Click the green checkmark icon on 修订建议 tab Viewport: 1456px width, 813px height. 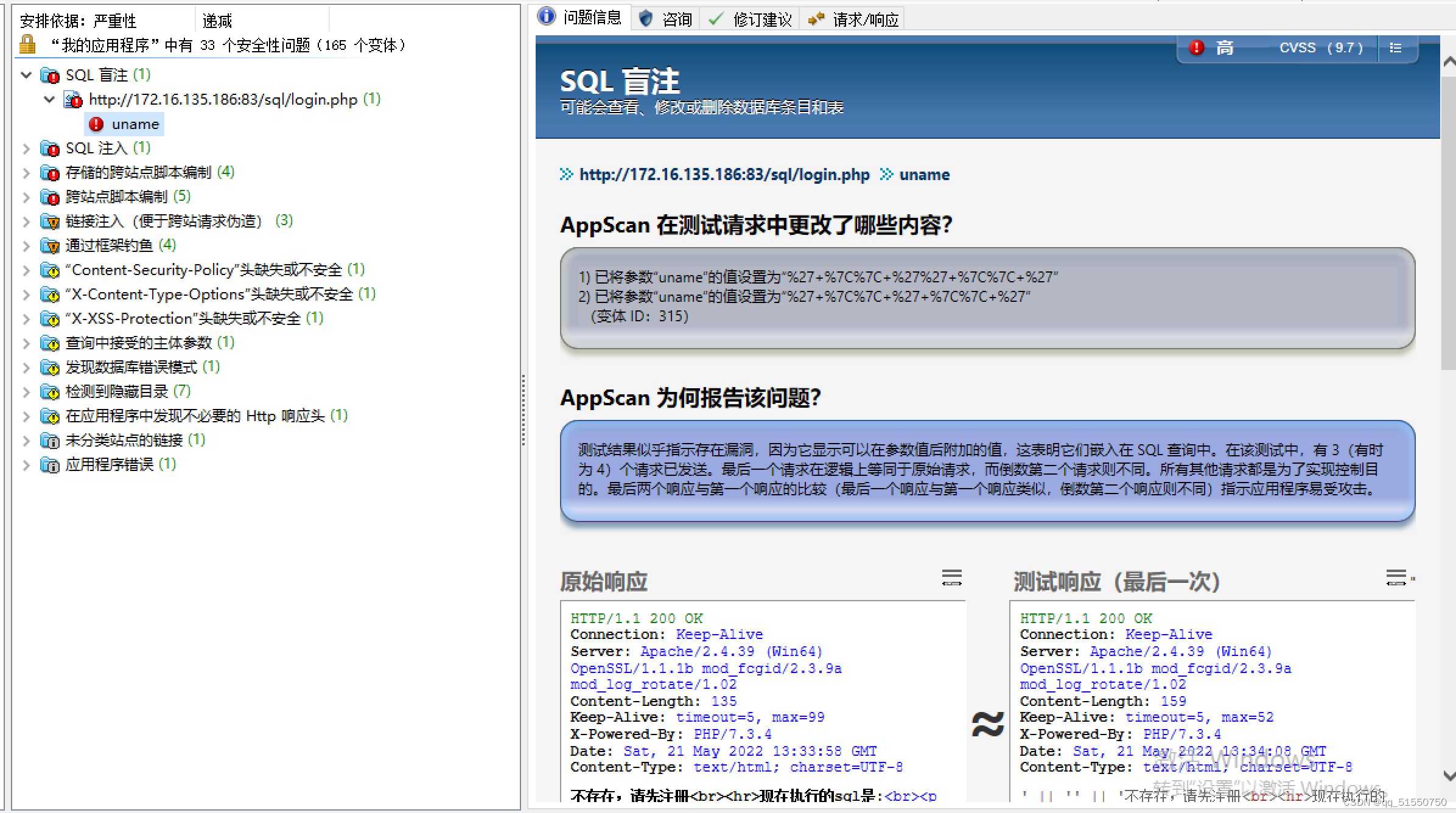point(716,19)
